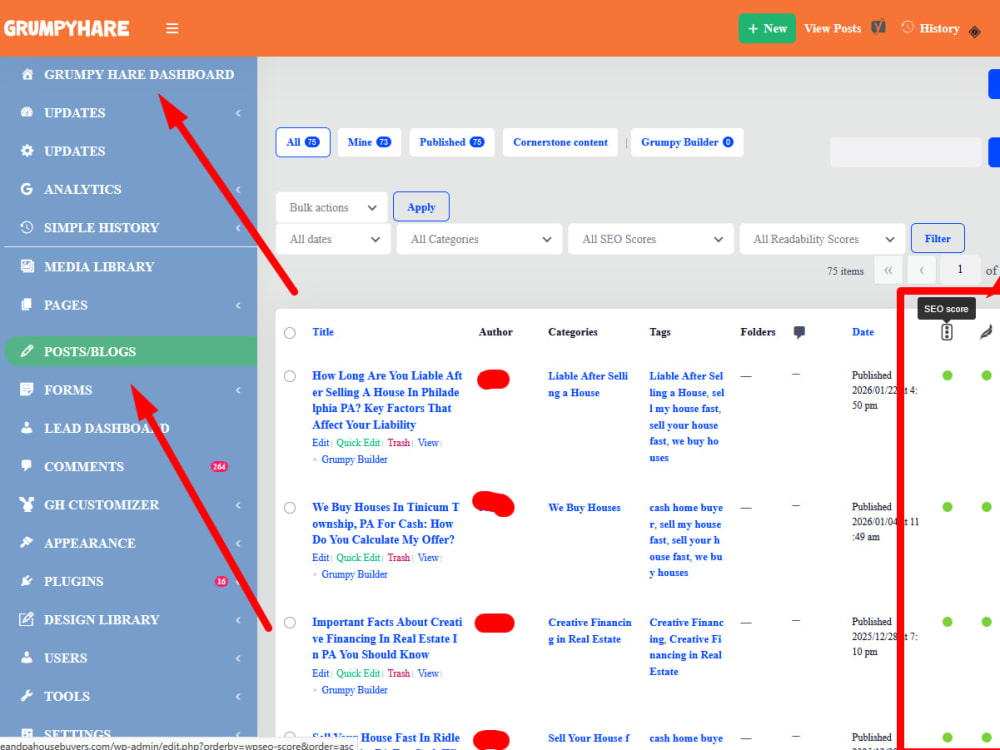Viewport: 1000px width, 750px height.
Task: Click the Simple History clock icon
Action: tap(26, 227)
